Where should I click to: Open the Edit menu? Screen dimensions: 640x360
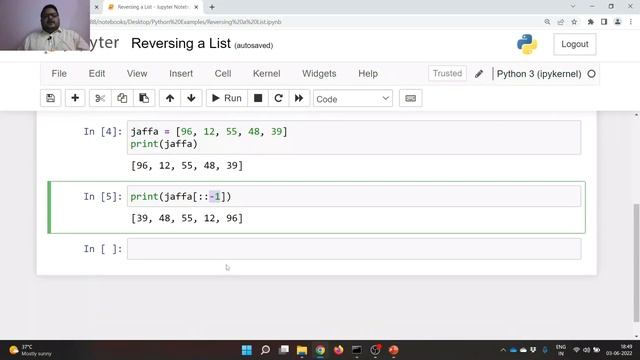(x=97, y=73)
